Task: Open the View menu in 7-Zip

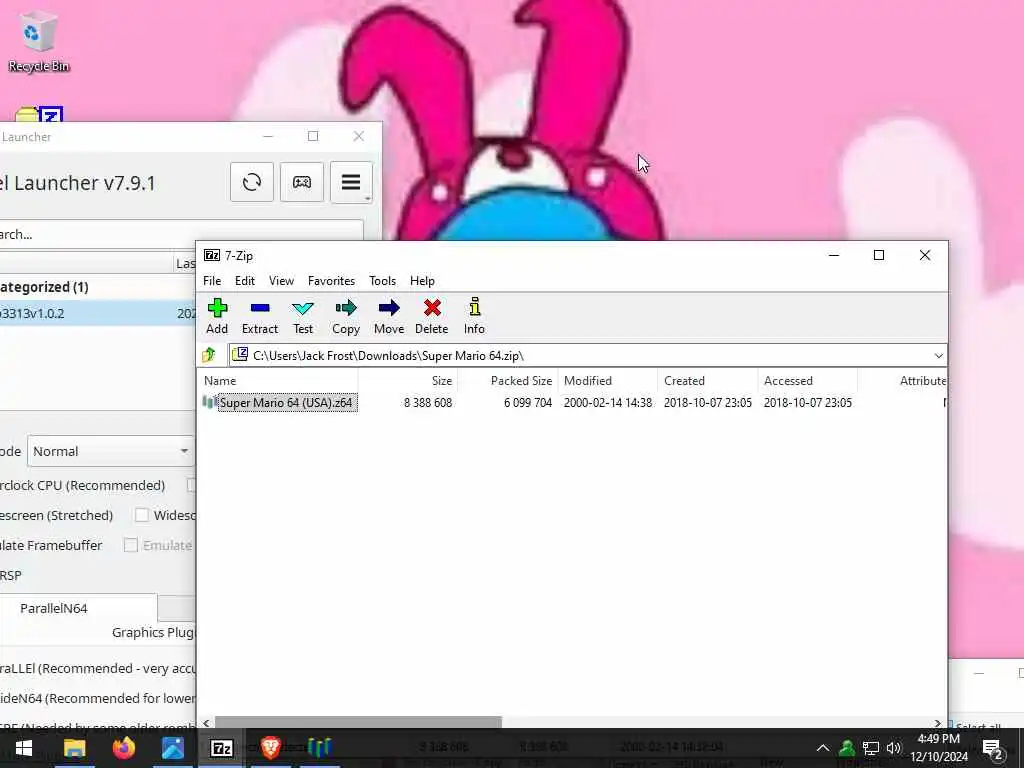Action: coord(281,281)
